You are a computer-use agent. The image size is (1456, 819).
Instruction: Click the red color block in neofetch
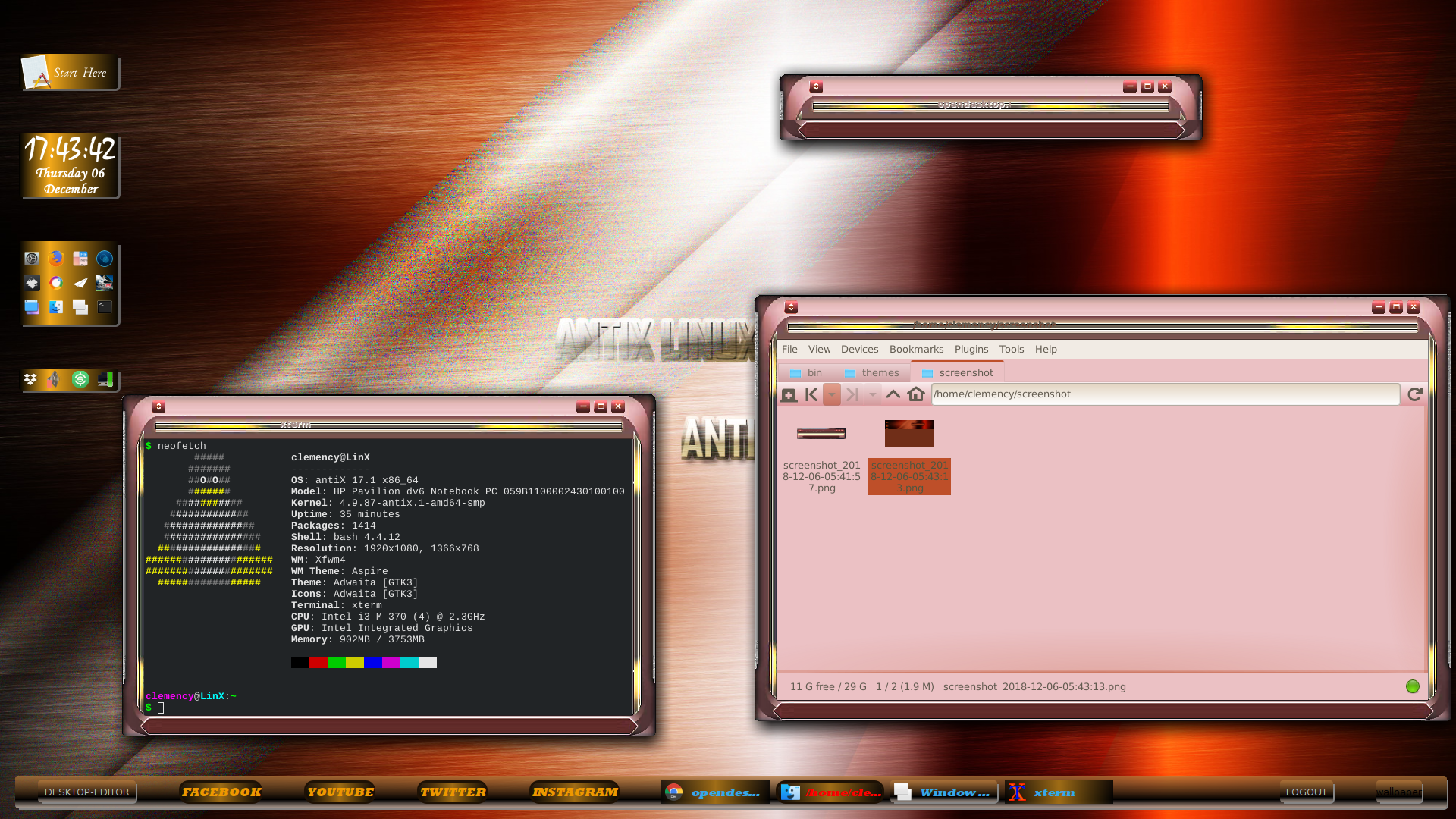318,663
